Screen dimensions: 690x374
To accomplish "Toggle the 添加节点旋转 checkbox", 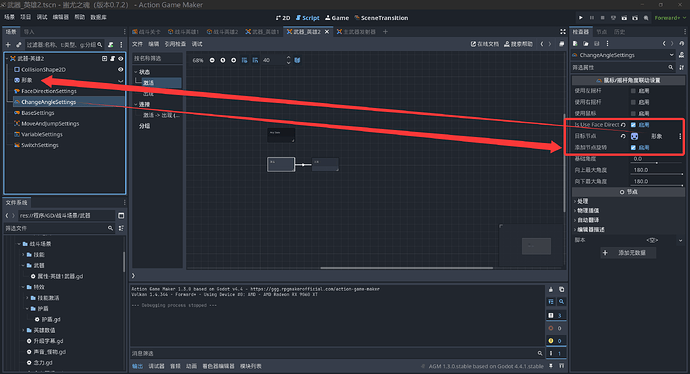I will pyautogui.click(x=633, y=147).
